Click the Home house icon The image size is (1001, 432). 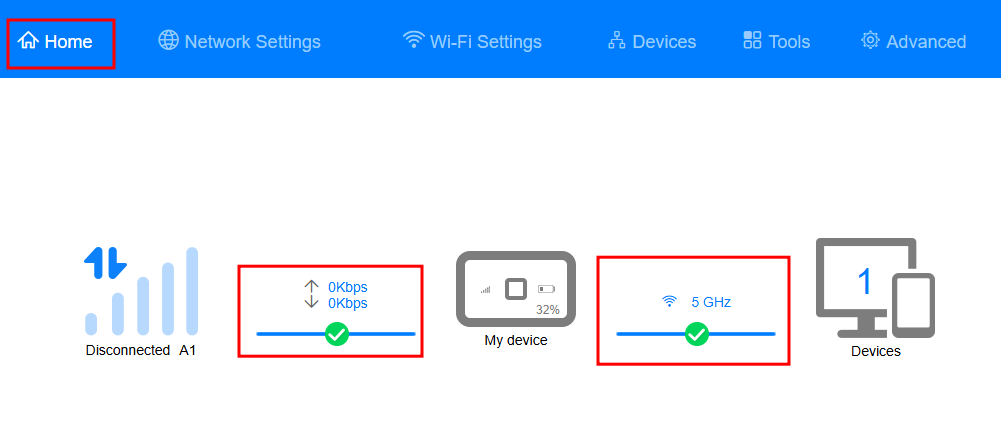[29, 41]
